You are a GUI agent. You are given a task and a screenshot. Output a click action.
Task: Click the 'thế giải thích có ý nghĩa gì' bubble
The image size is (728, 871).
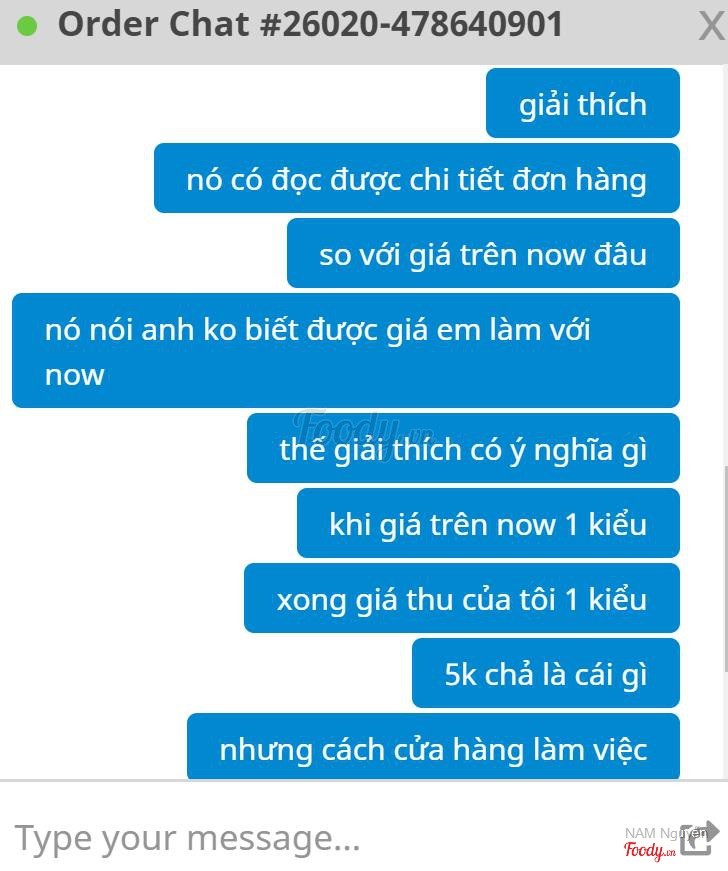click(x=463, y=448)
